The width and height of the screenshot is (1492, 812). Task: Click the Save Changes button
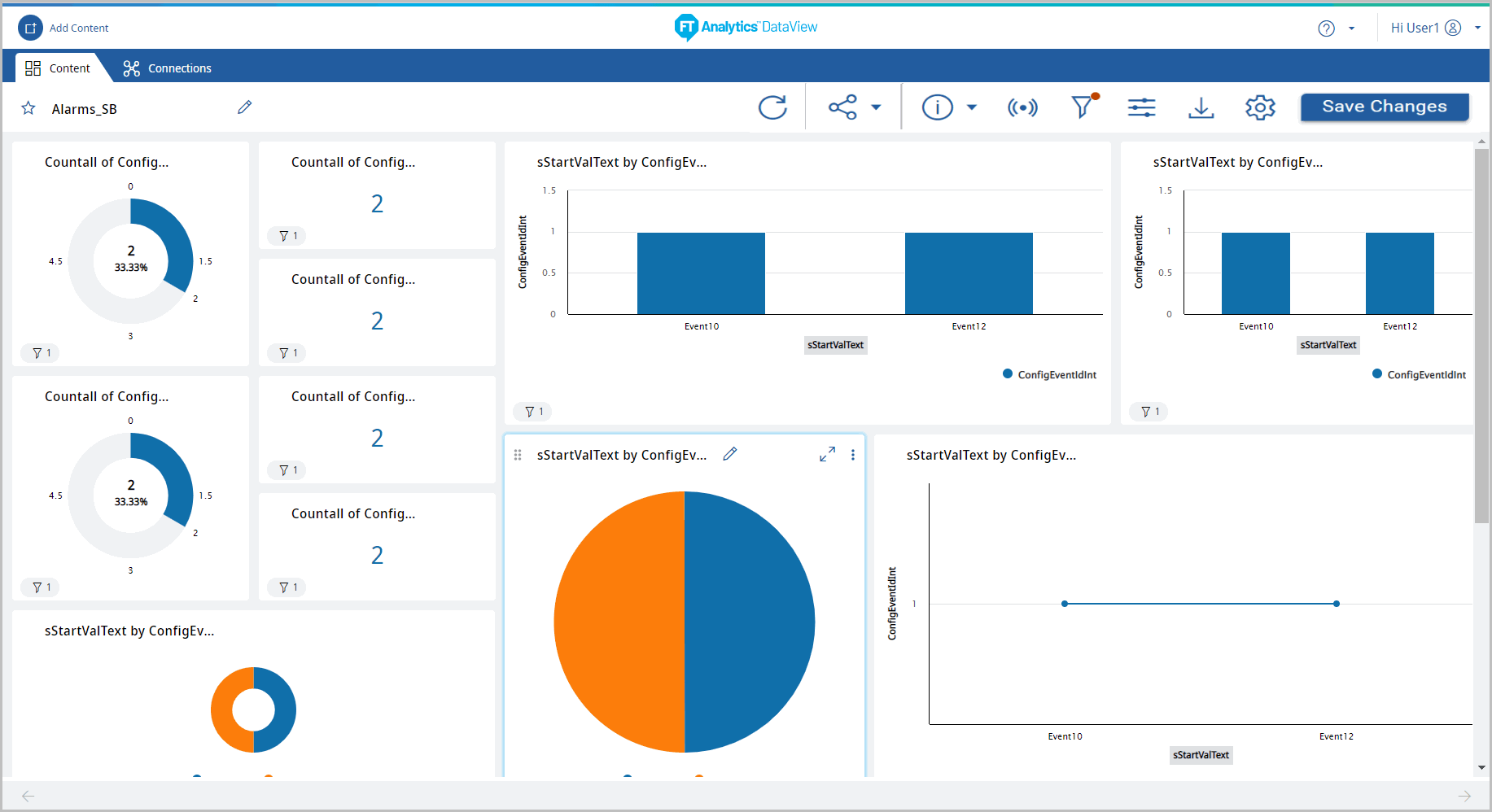tap(1384, 107)
